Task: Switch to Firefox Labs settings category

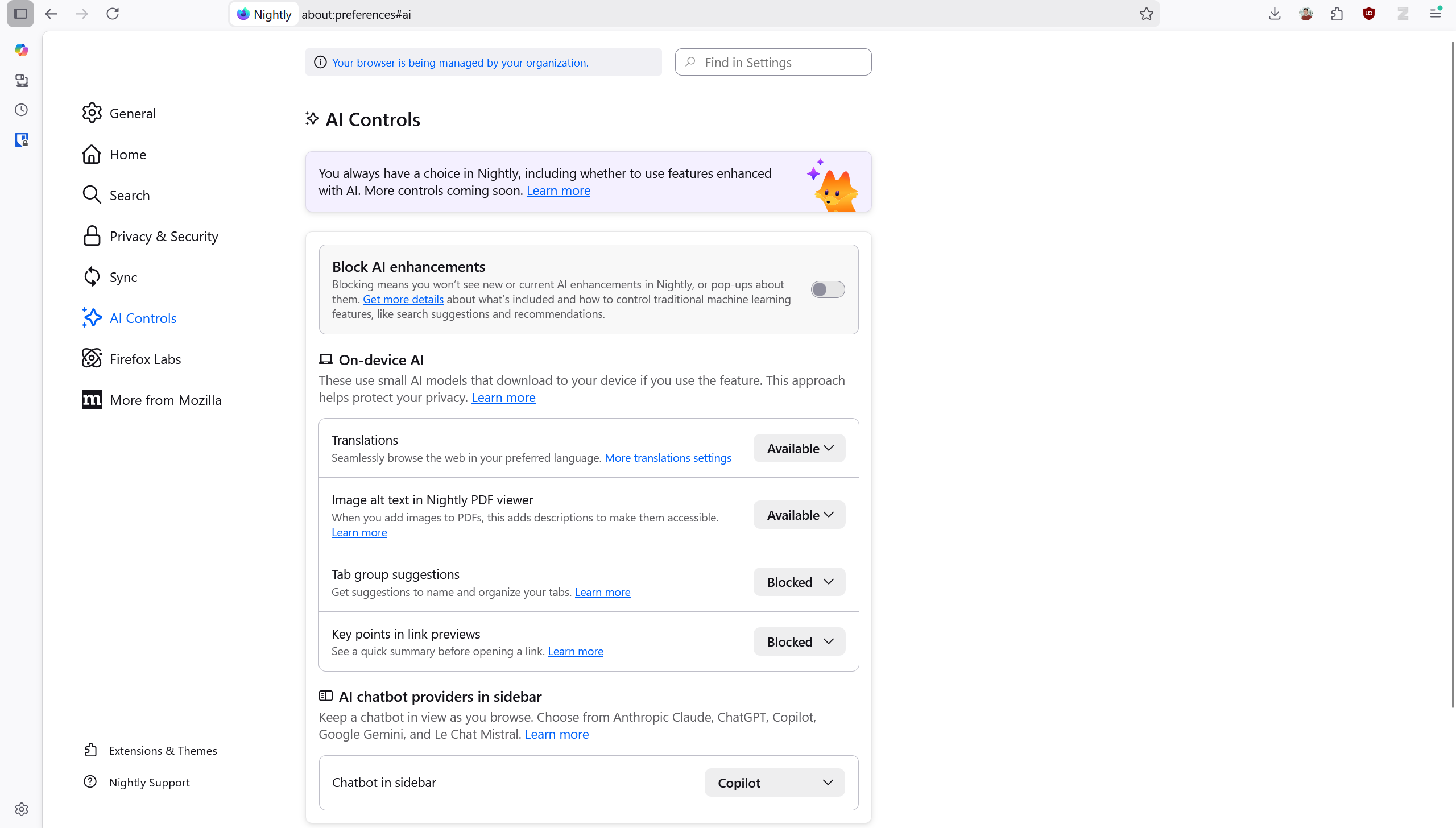Action: pos(145,359)
